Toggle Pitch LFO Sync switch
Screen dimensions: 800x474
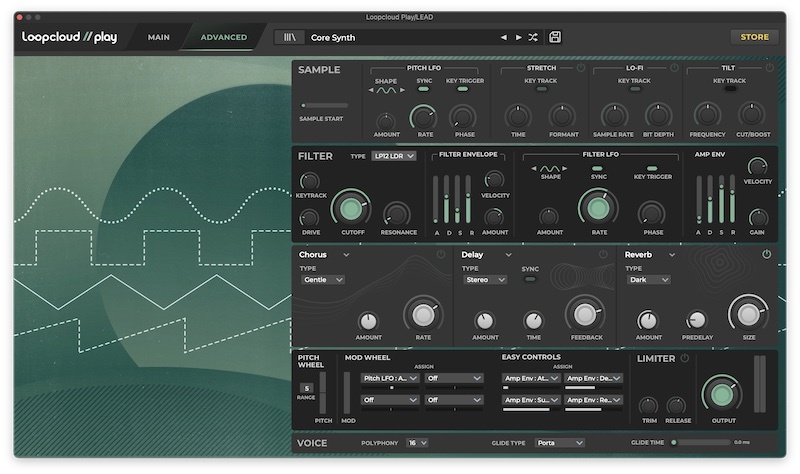coord(424,89)
